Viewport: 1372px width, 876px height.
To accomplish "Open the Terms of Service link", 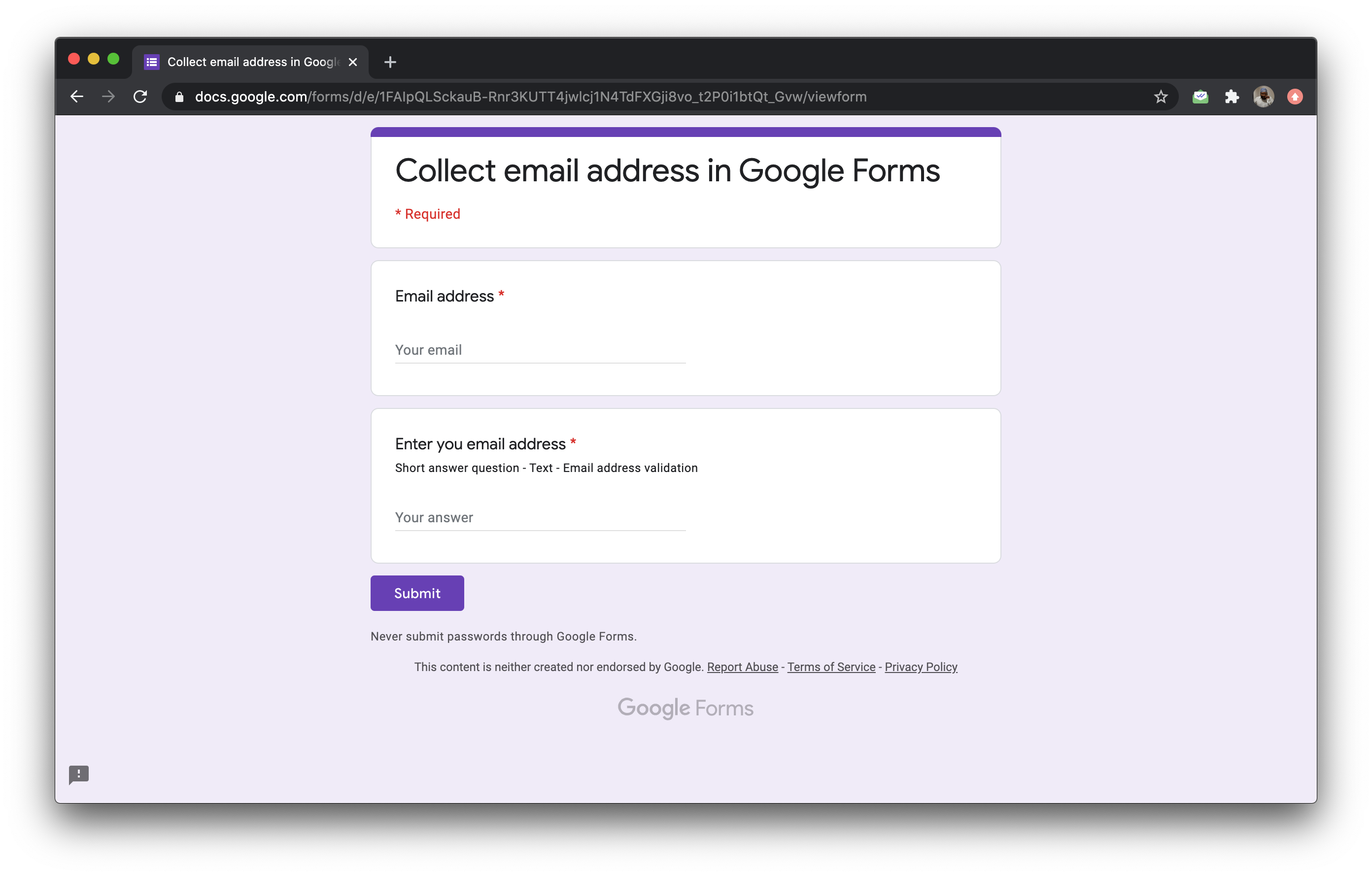I will 831,667.
